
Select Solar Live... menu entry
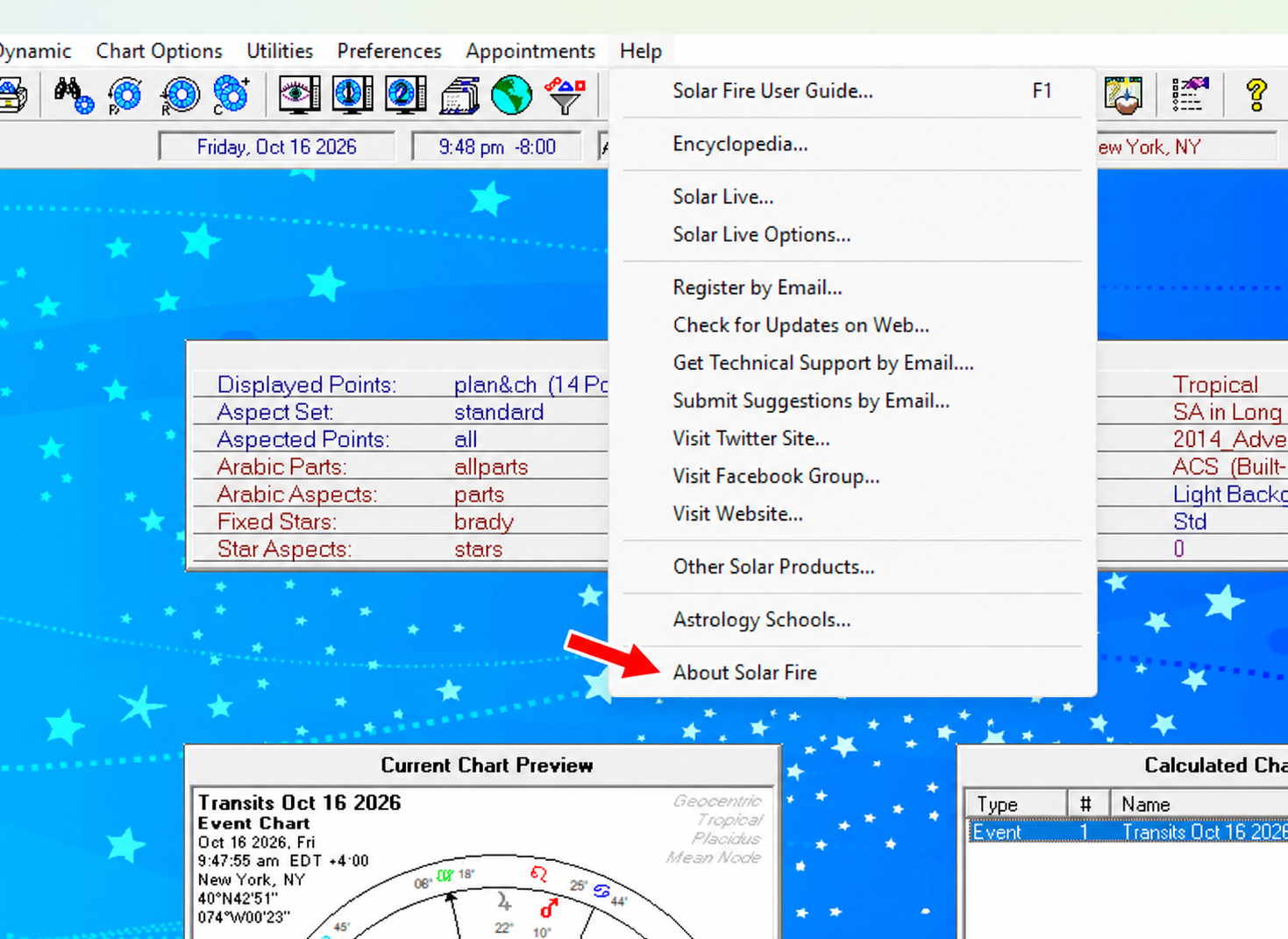coord(851,196)
